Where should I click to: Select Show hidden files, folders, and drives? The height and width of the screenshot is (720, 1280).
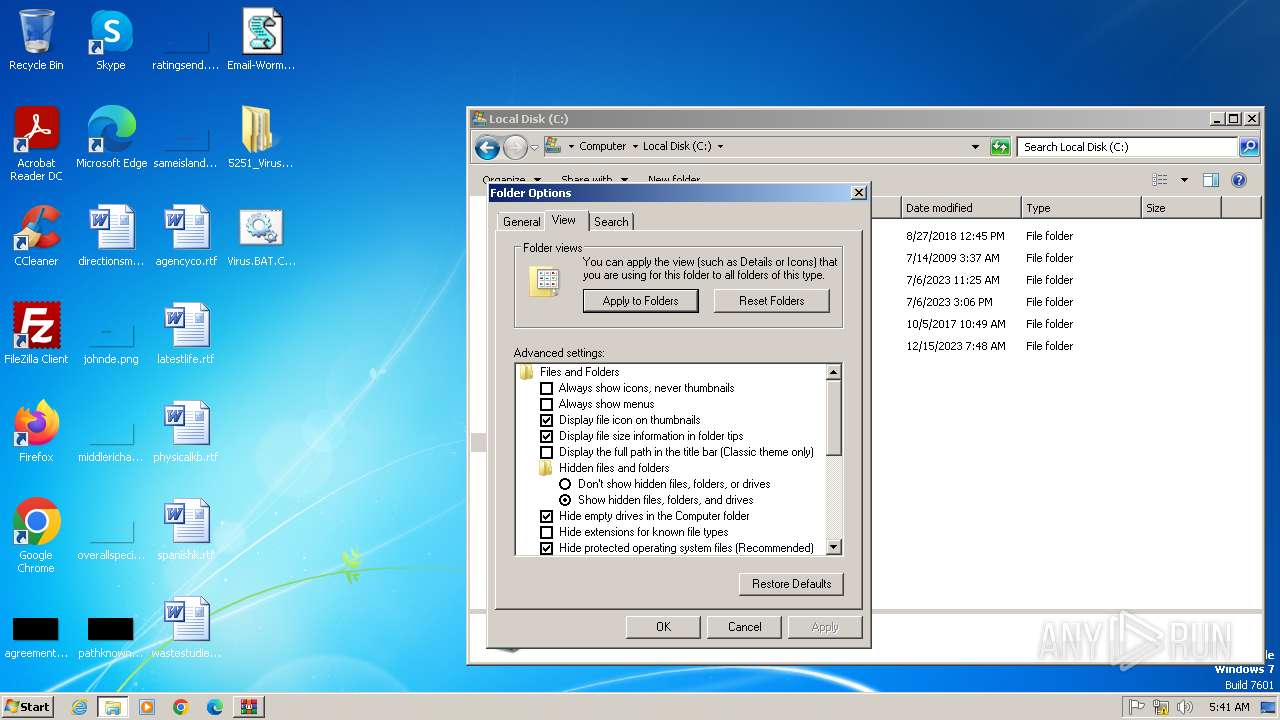[565, 500]
